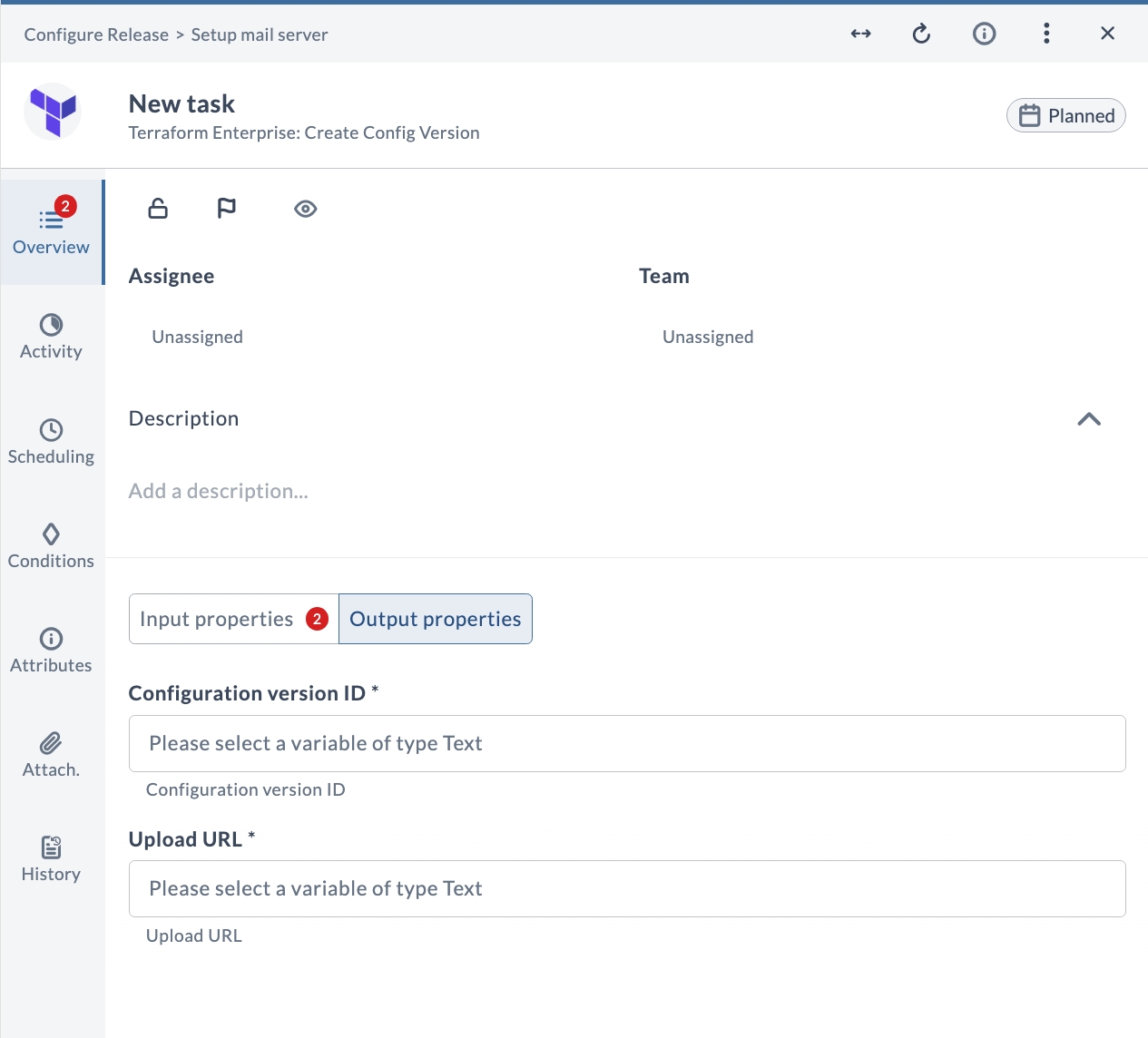Click the red 2 badge on Input properties
Screen dimensions: 1148x1038
coord(317,619)
